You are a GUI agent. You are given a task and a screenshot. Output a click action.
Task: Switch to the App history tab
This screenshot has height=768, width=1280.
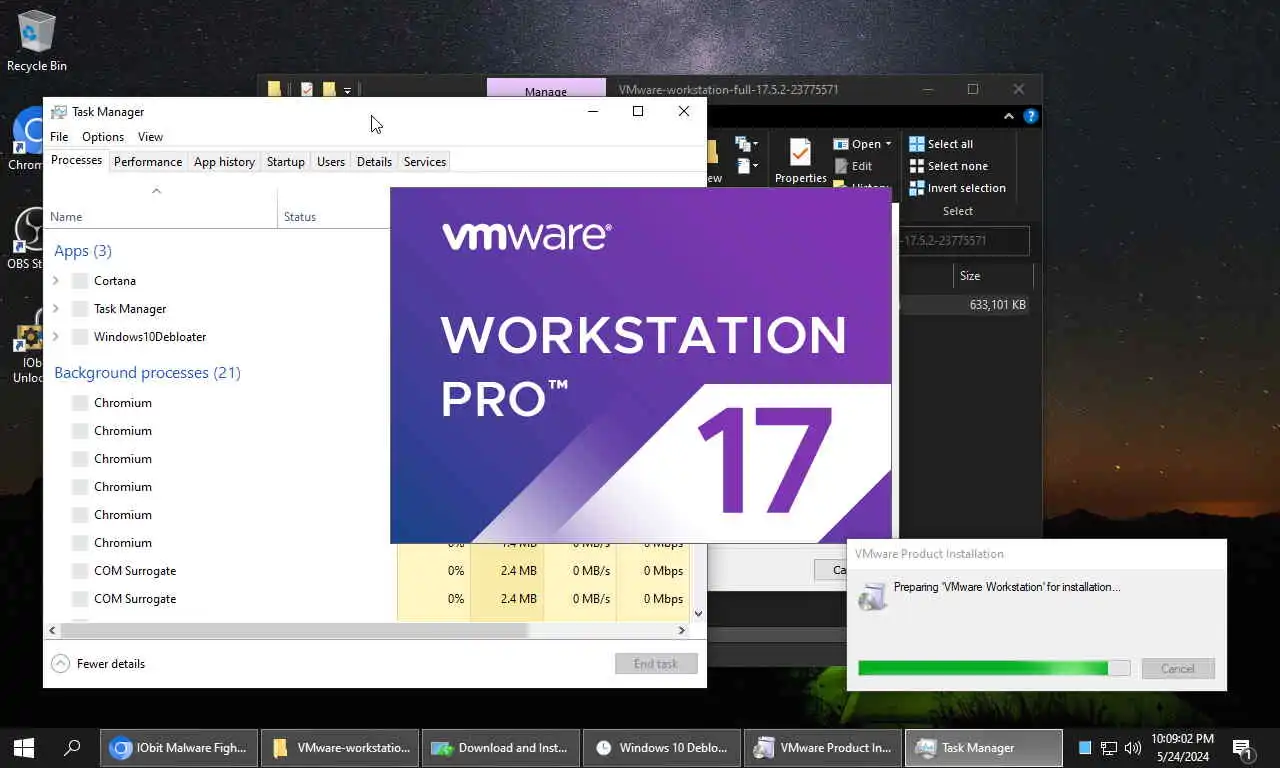(x=224, y=162)
